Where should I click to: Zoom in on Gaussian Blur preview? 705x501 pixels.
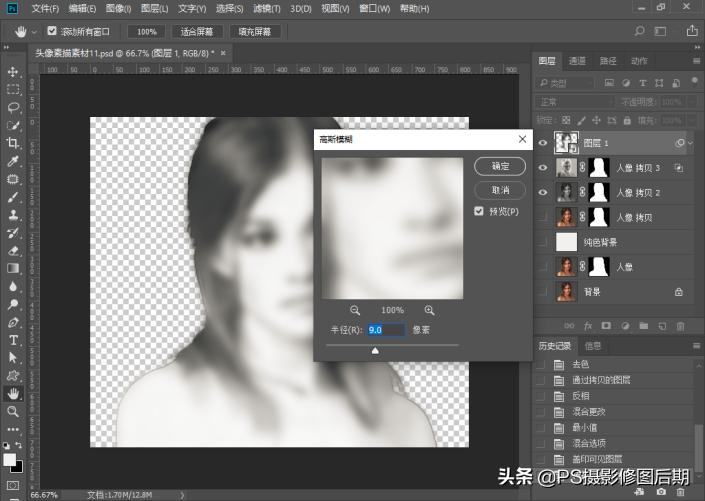coord(429,310)
